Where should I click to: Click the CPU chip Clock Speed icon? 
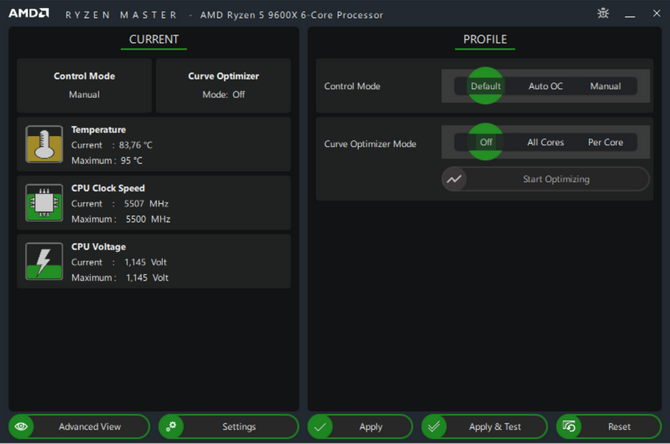point(44,203)
